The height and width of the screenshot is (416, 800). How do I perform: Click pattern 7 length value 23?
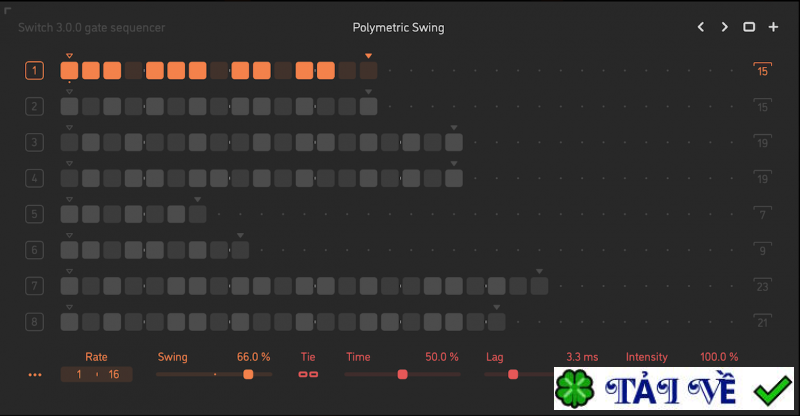[x=763, y=286]
